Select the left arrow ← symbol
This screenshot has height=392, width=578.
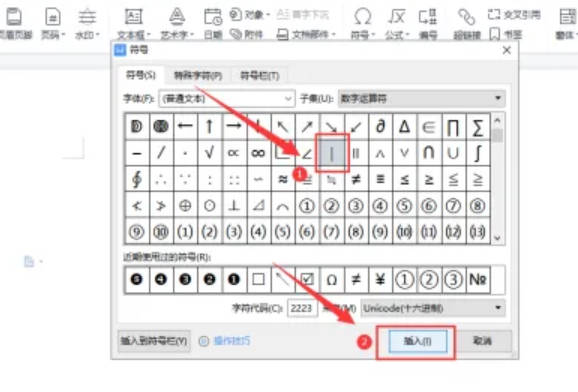pos(185,127)
